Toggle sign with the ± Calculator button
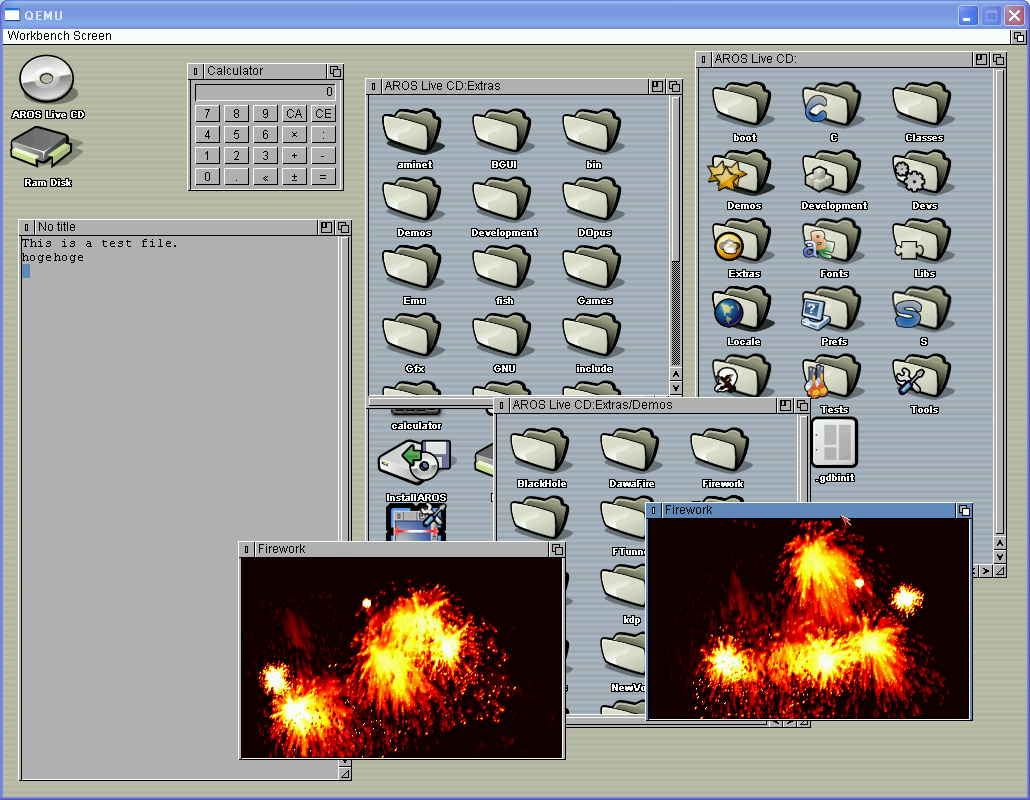 click(294, 177)
